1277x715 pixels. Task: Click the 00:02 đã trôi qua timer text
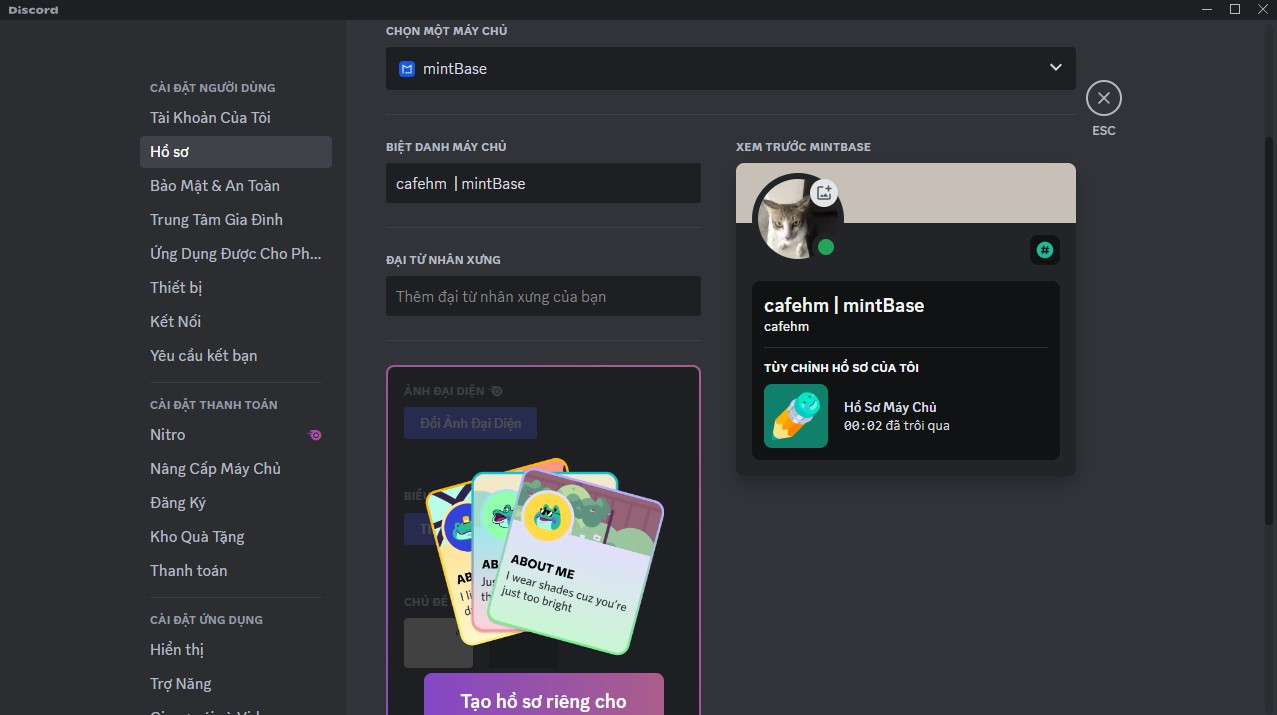897,426
